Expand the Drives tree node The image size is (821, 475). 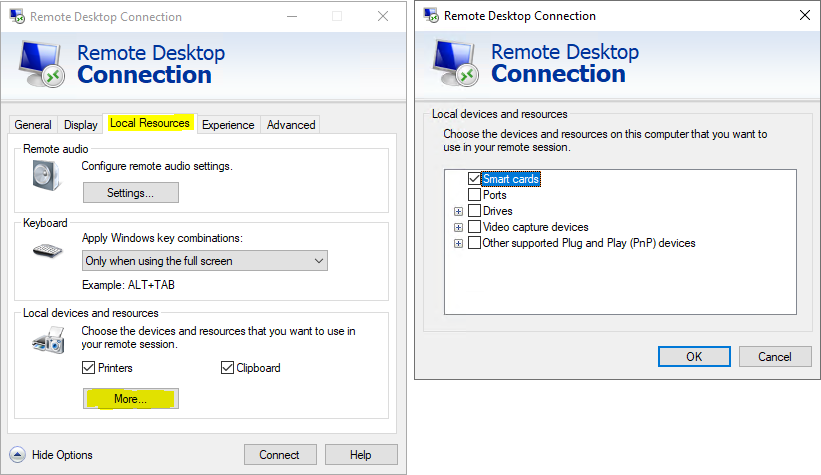pyautogui.click(x=459, y=212)
